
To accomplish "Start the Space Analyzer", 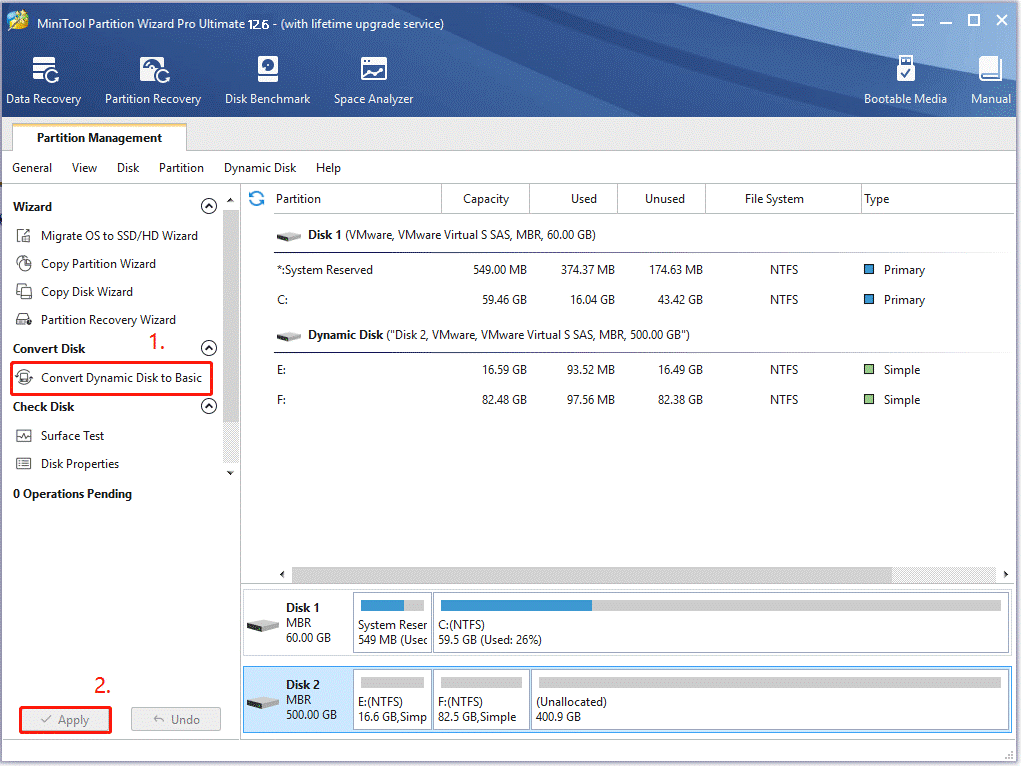I will (372, 80).
